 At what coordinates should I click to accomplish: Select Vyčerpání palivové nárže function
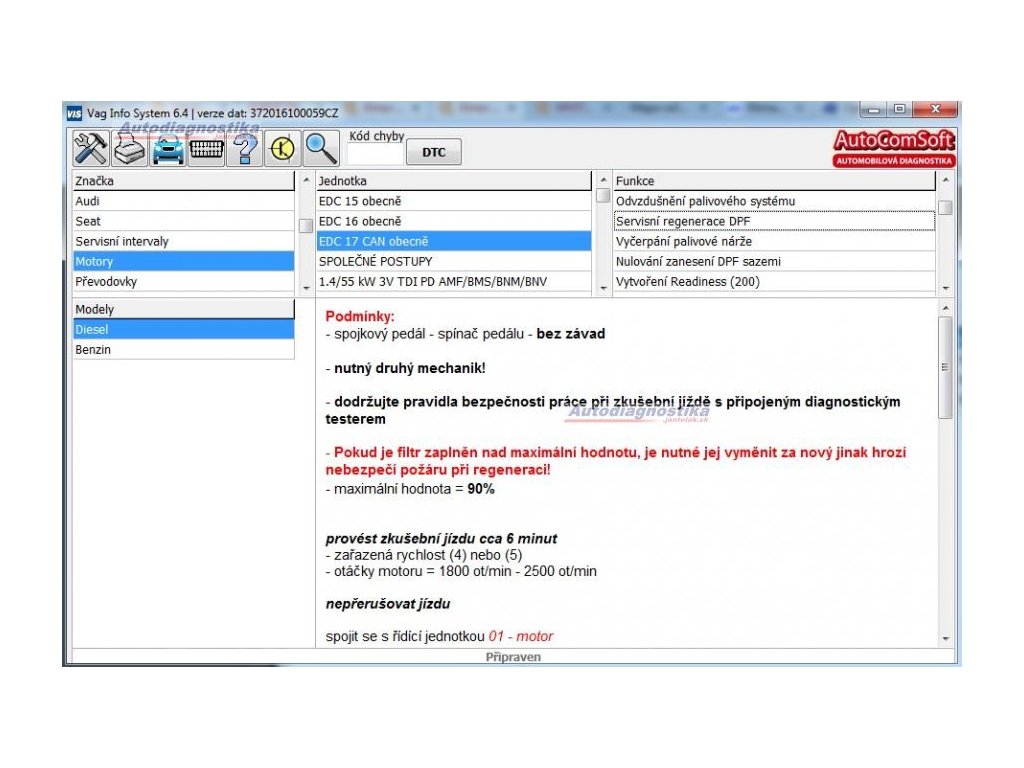tap(775, 242)
